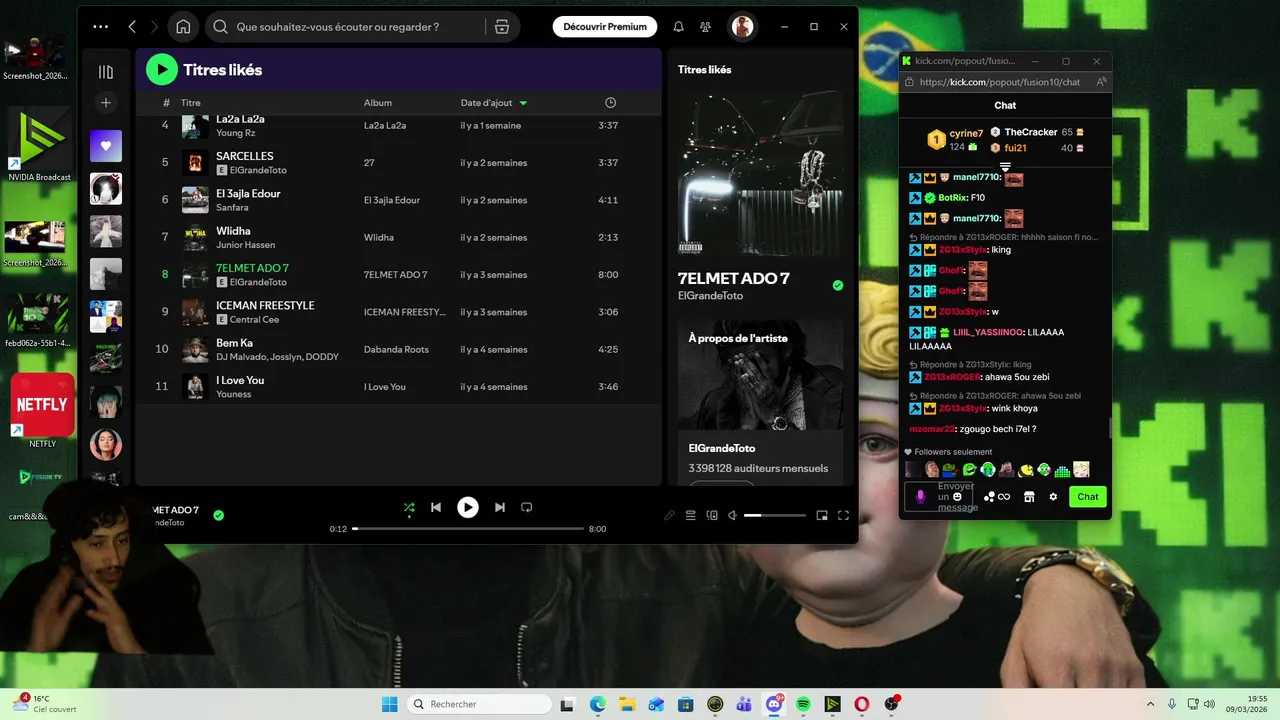Sort by Album column header
The image size is (1280, 720).
click(378, 103)
